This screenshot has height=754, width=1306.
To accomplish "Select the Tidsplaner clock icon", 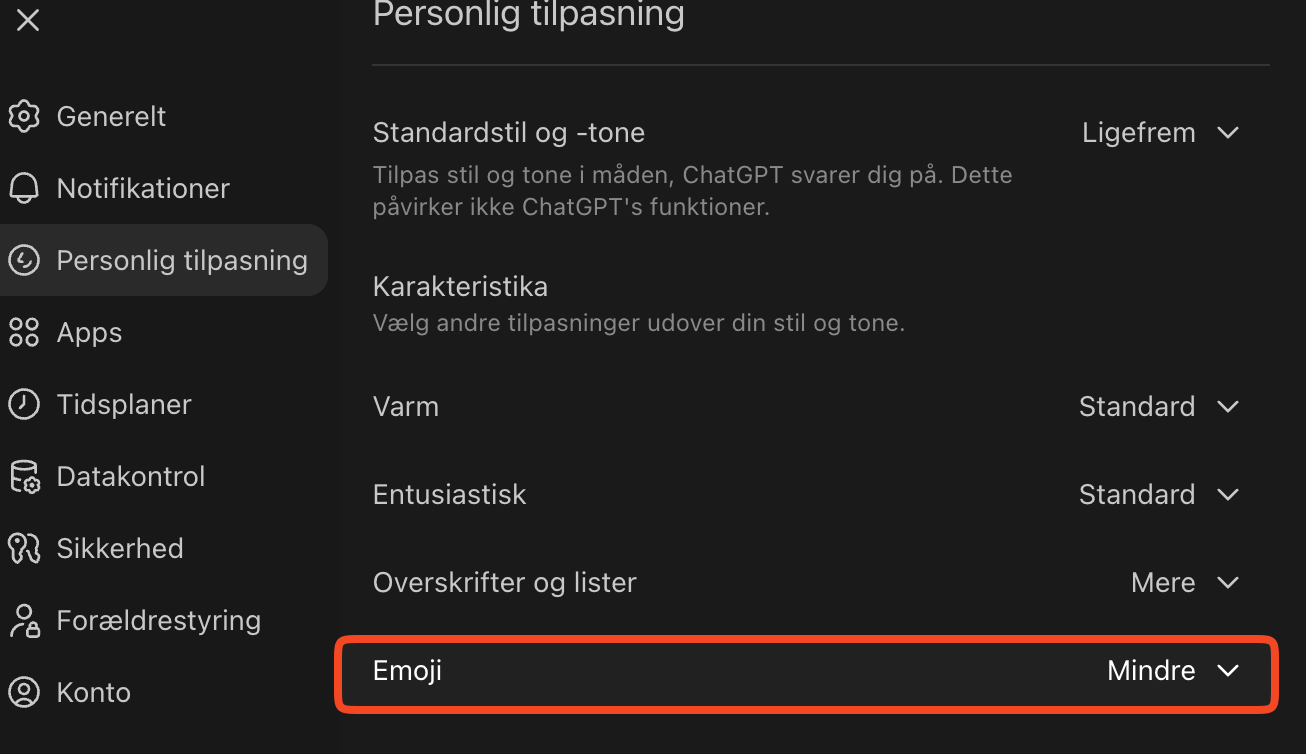I will click(24, 404).
